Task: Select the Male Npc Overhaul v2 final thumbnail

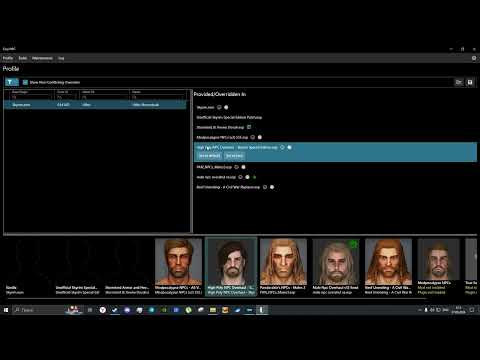Action: pyautogui.click(x=336, y=267)
